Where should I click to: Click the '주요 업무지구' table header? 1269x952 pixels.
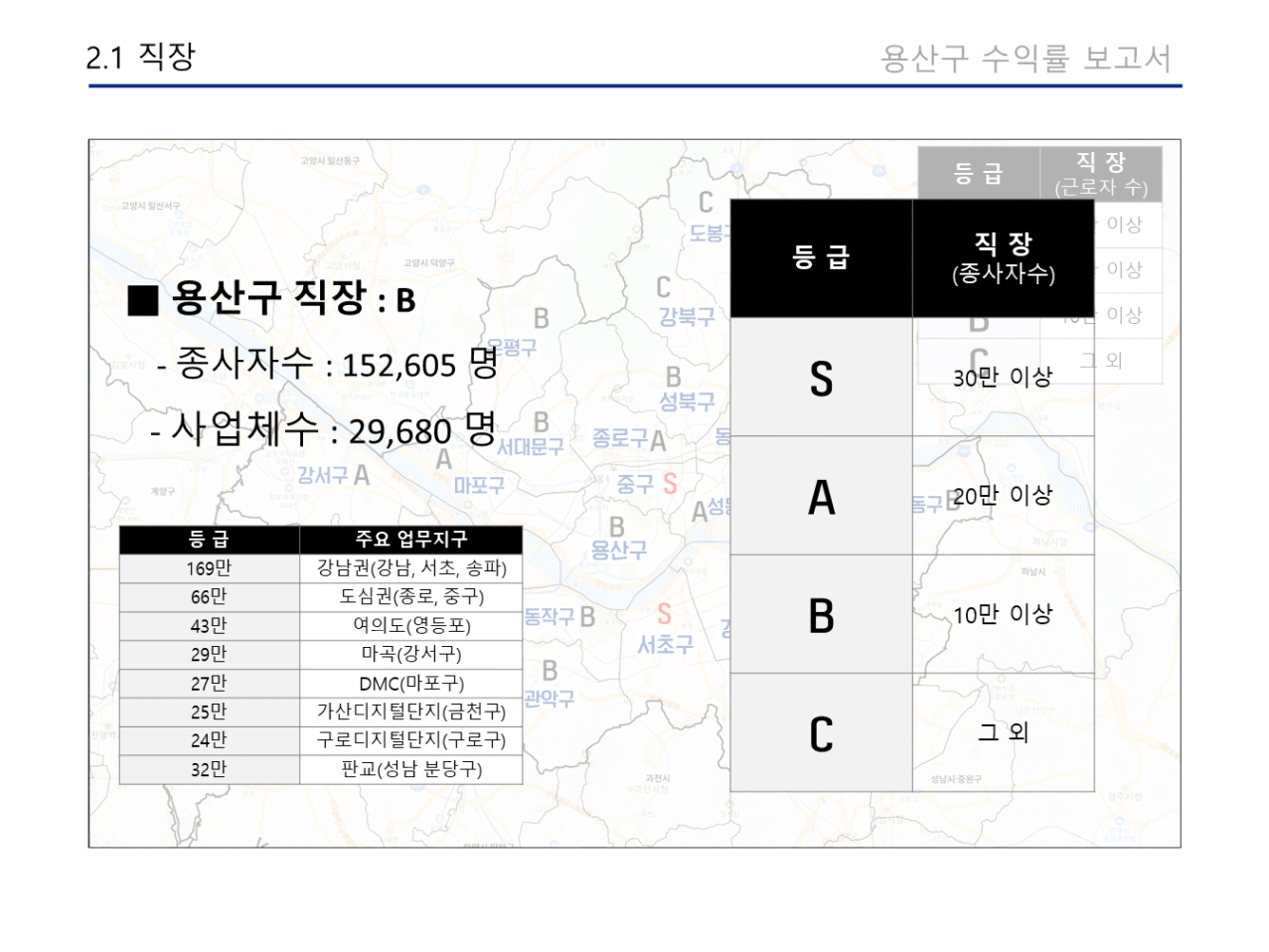[x=411, y=540]
